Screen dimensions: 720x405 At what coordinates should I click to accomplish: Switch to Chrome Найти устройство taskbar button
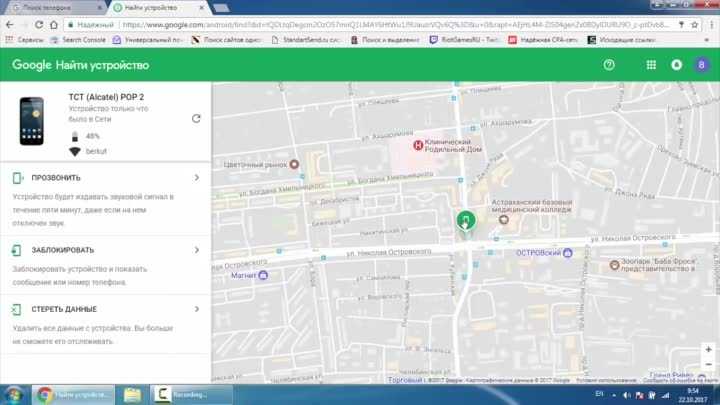[x=73, y=395]
